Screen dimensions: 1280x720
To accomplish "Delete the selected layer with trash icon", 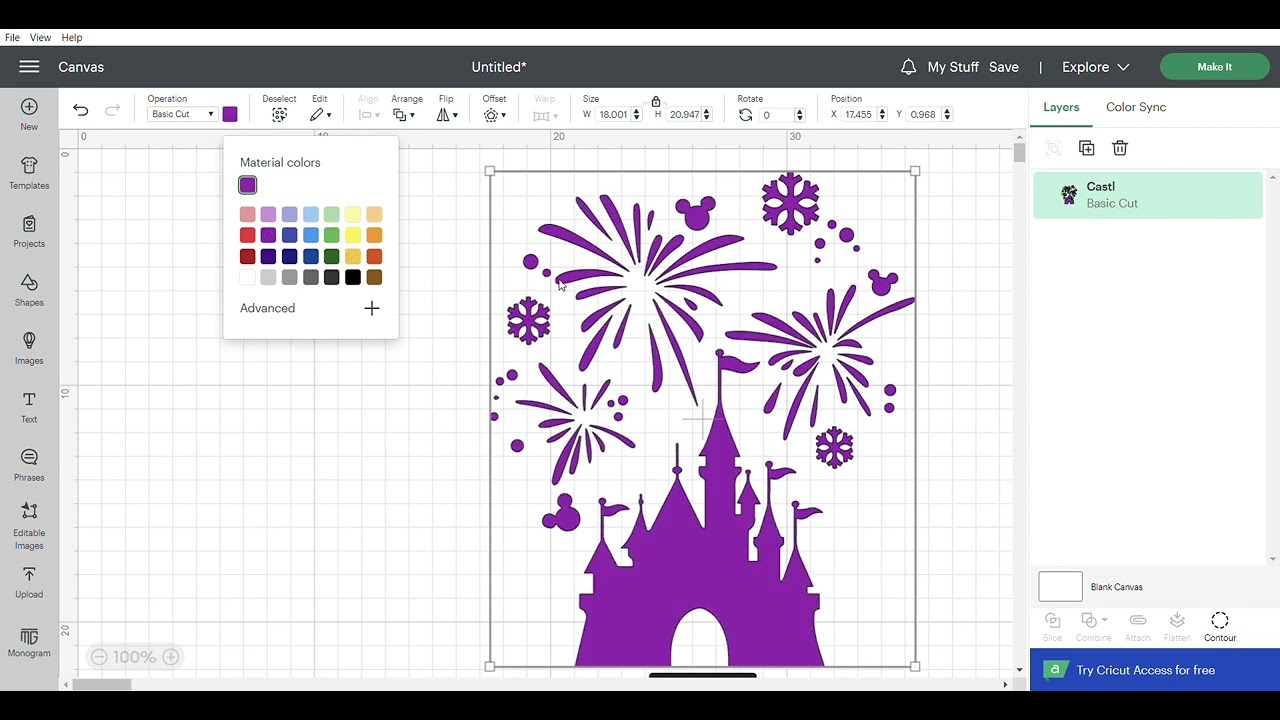I will [1120, 148].
